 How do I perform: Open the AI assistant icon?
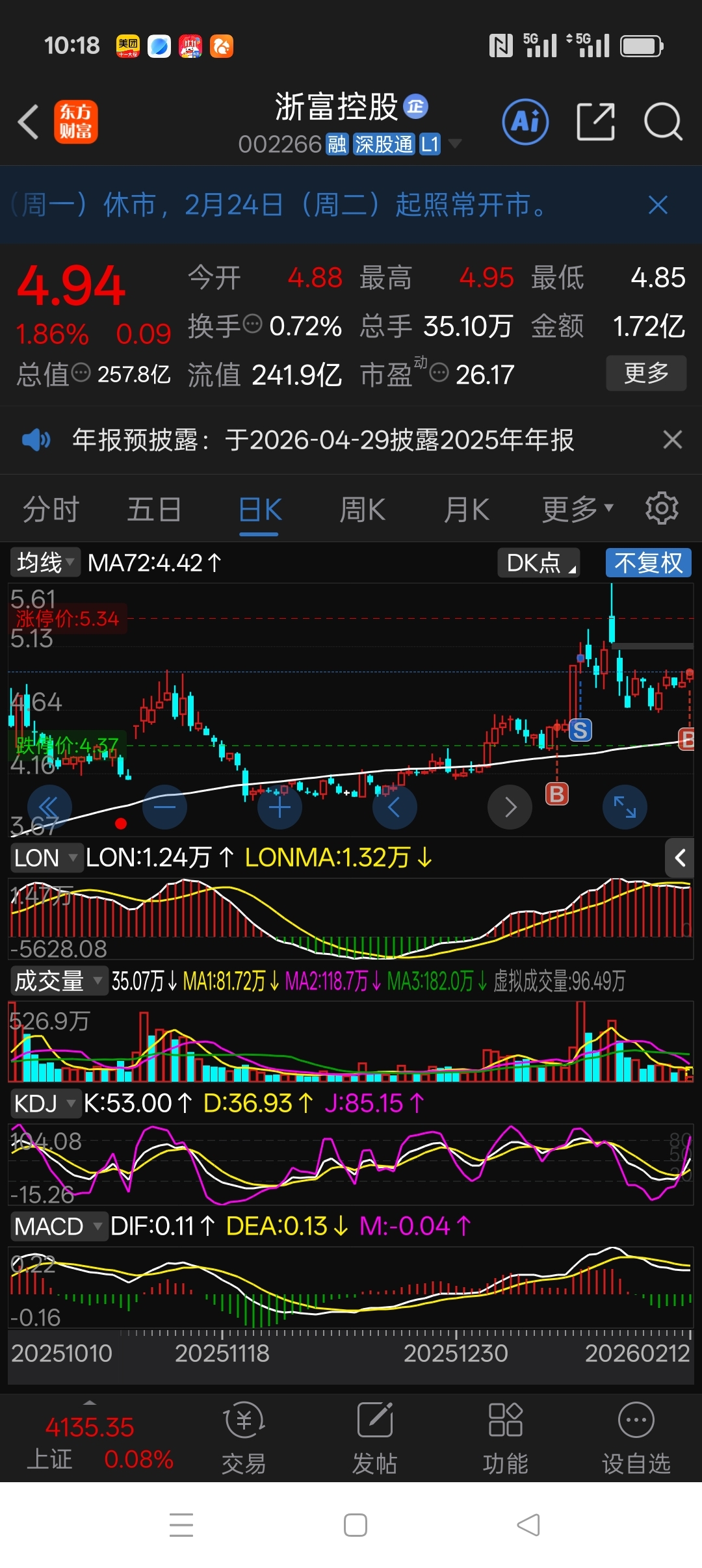coord(525,122)
